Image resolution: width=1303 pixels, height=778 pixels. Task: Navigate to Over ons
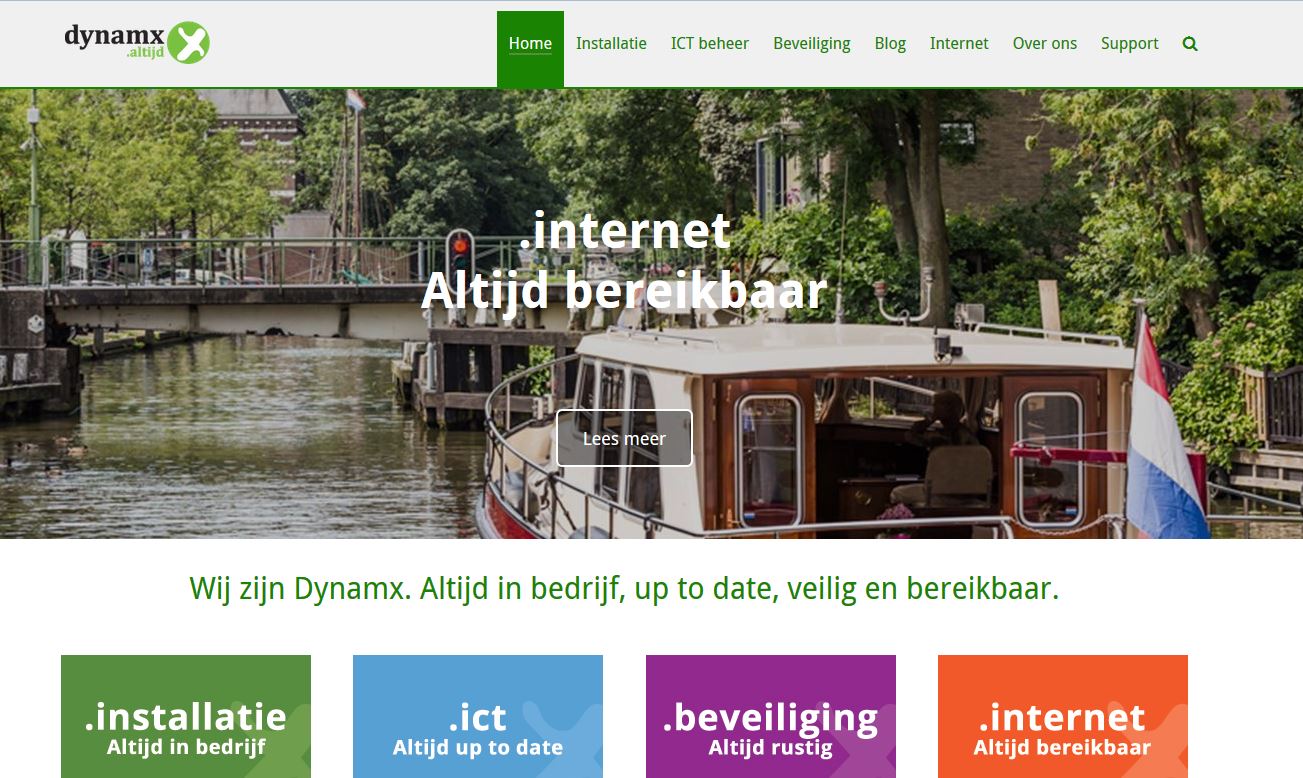[x=1045, y=44]
